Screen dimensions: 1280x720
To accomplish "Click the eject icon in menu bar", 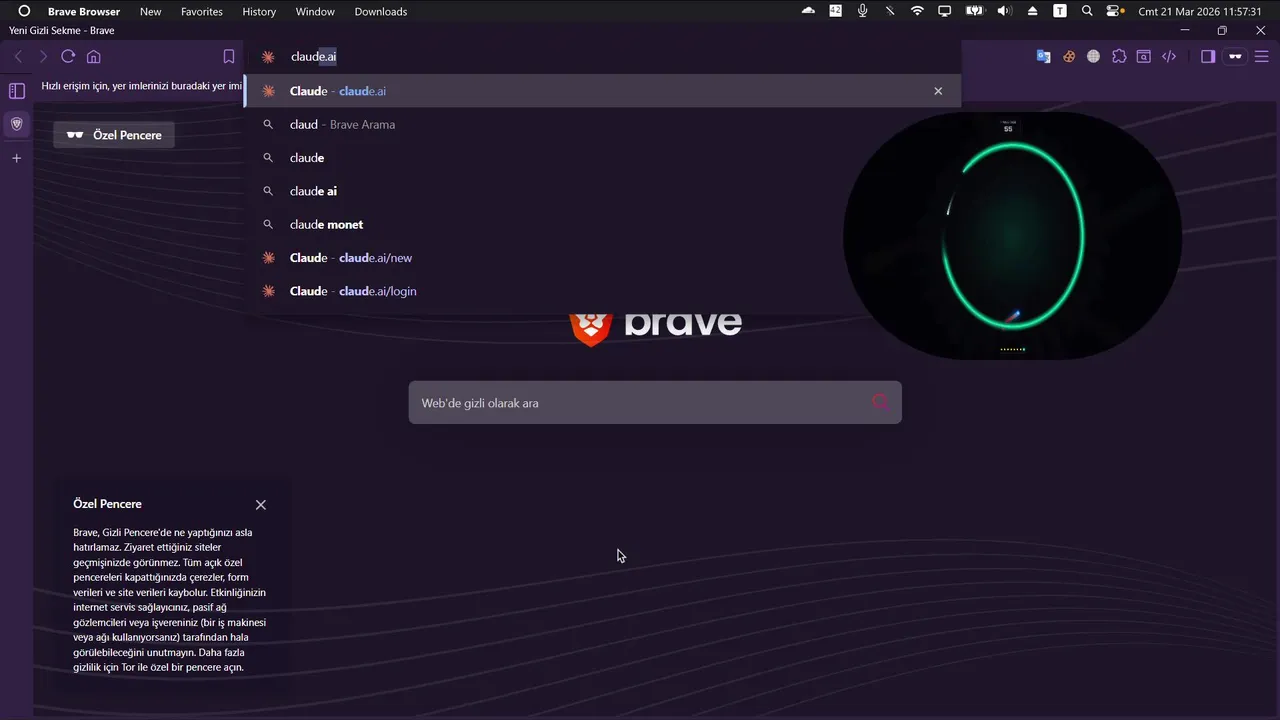I will point(1033,11).
